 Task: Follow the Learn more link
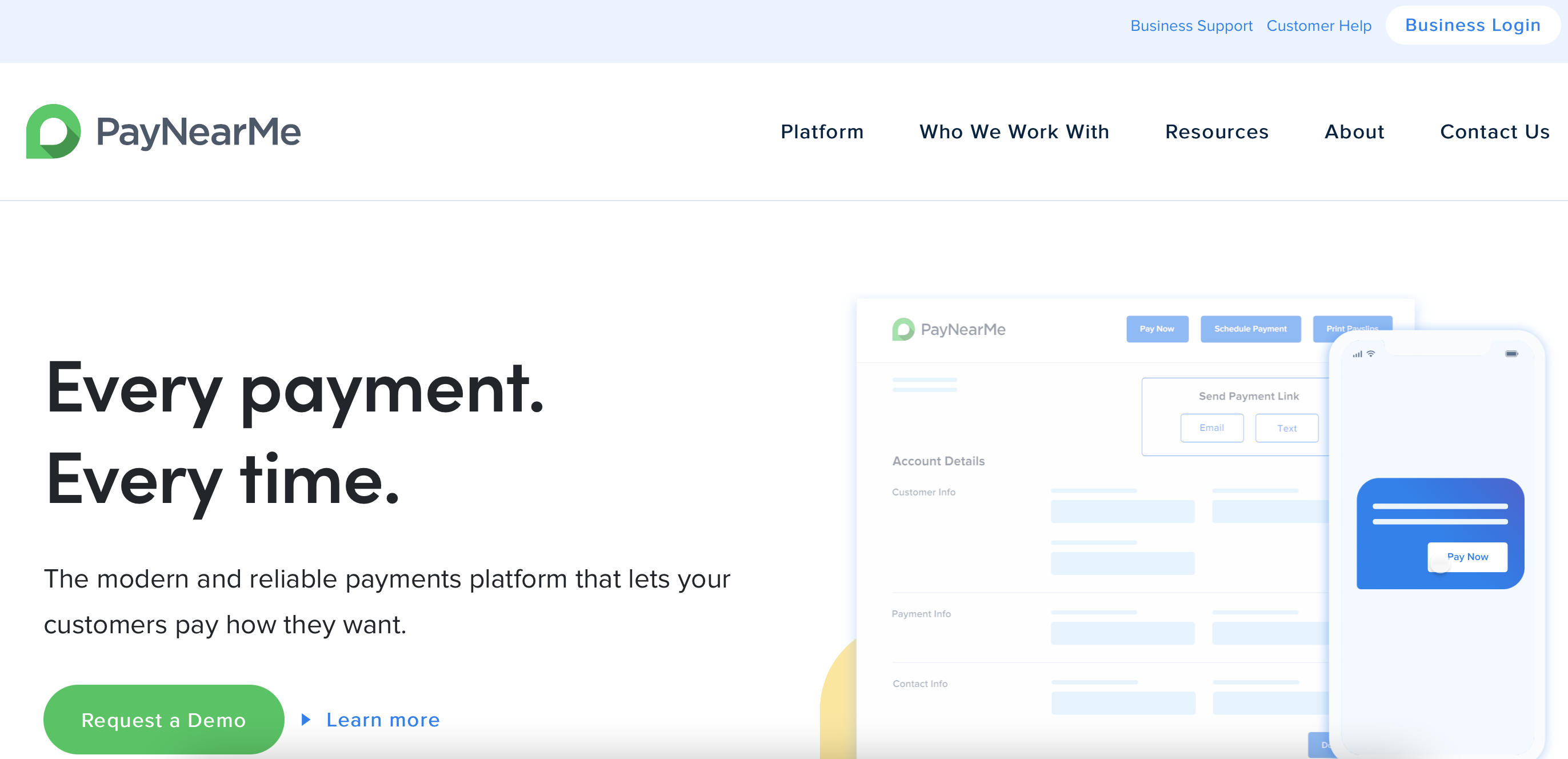pyautogui.click(x=383, y=720)
